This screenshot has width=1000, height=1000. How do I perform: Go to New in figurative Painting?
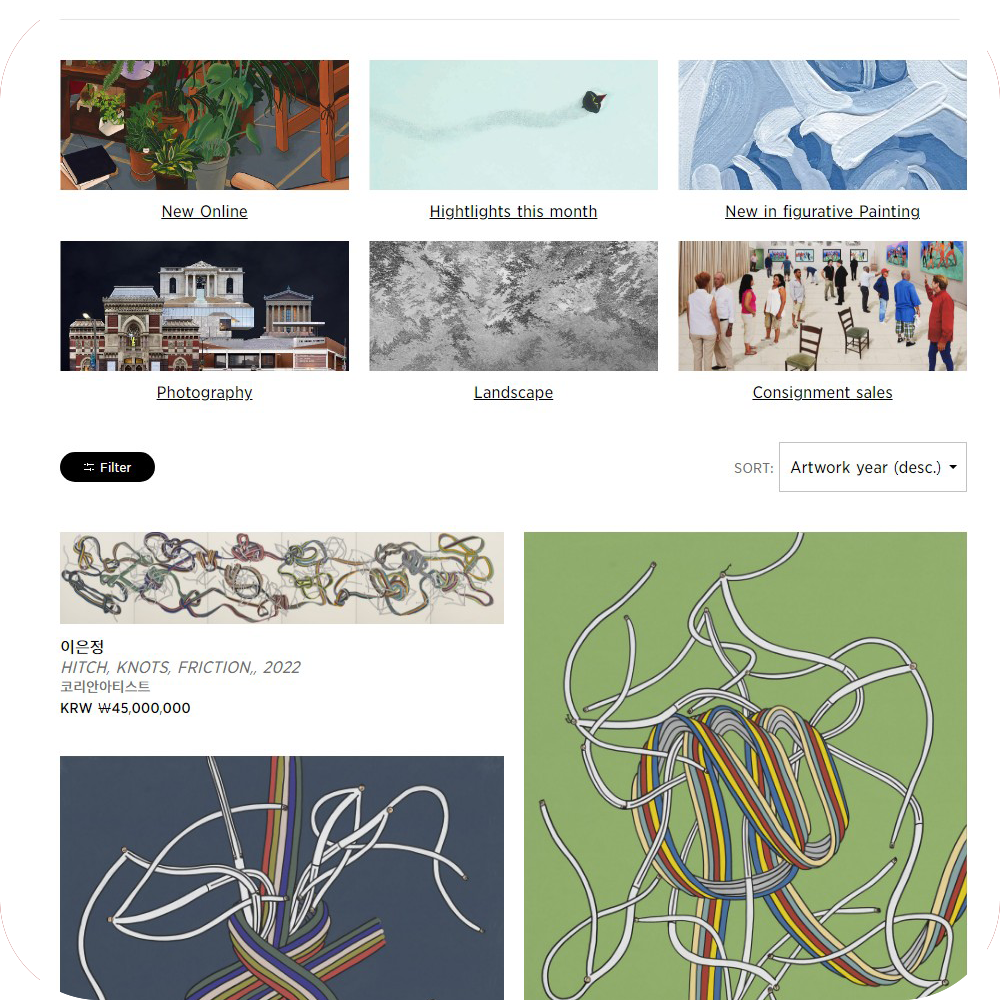coord(822,211)
